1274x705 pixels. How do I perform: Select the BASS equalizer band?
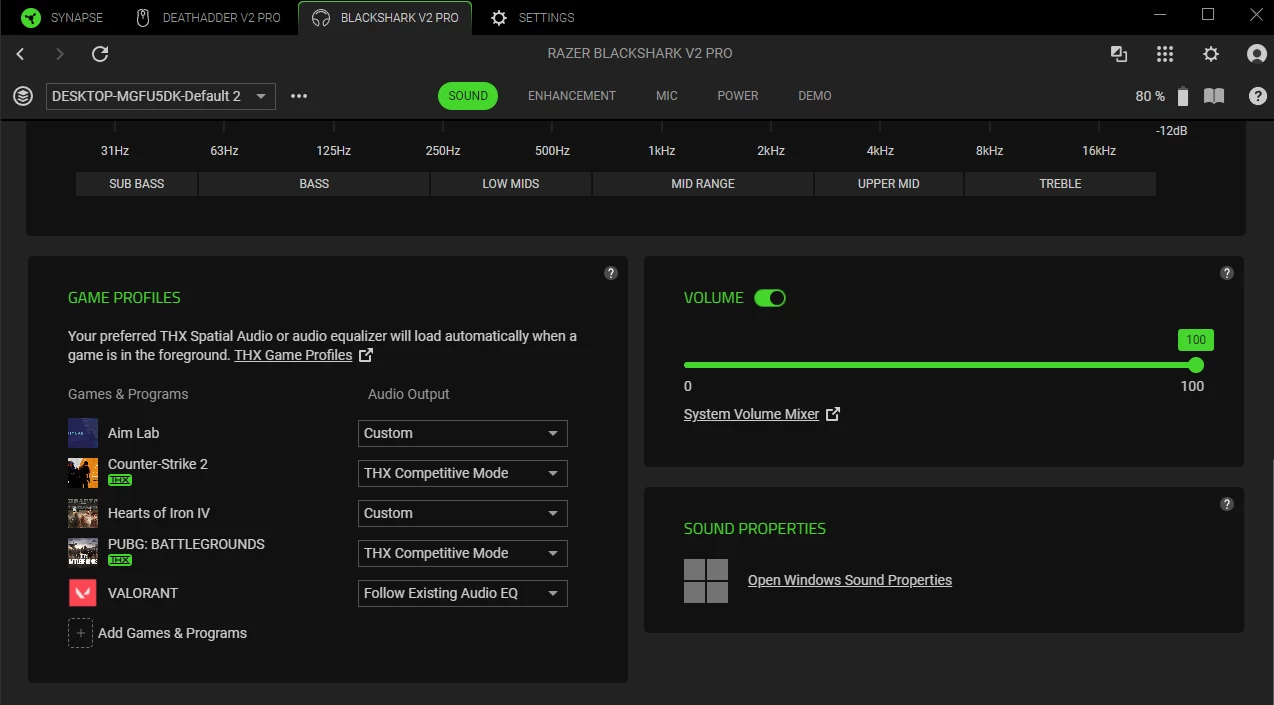314,184
